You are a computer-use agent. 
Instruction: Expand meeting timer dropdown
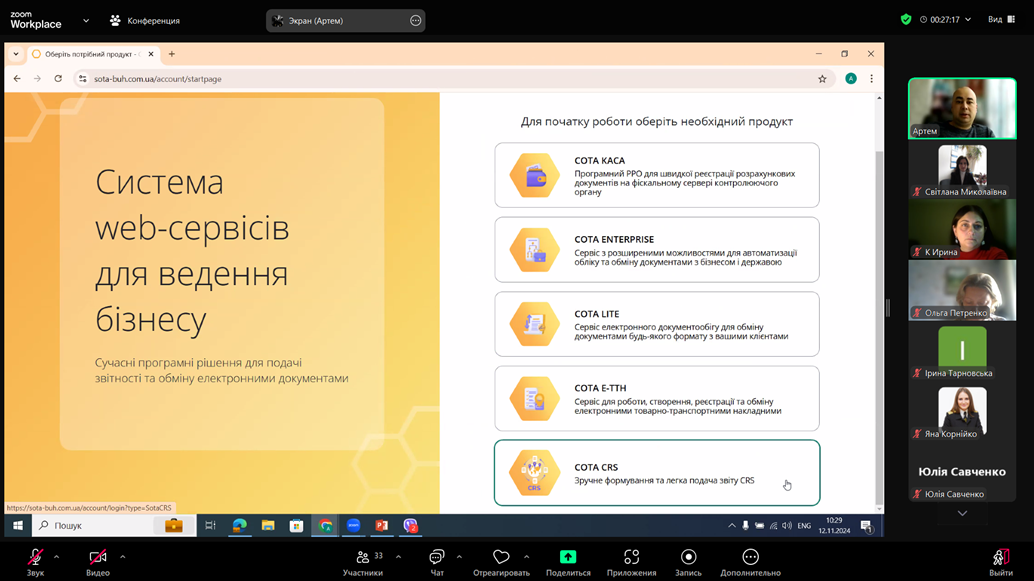[x=968, y=20]
